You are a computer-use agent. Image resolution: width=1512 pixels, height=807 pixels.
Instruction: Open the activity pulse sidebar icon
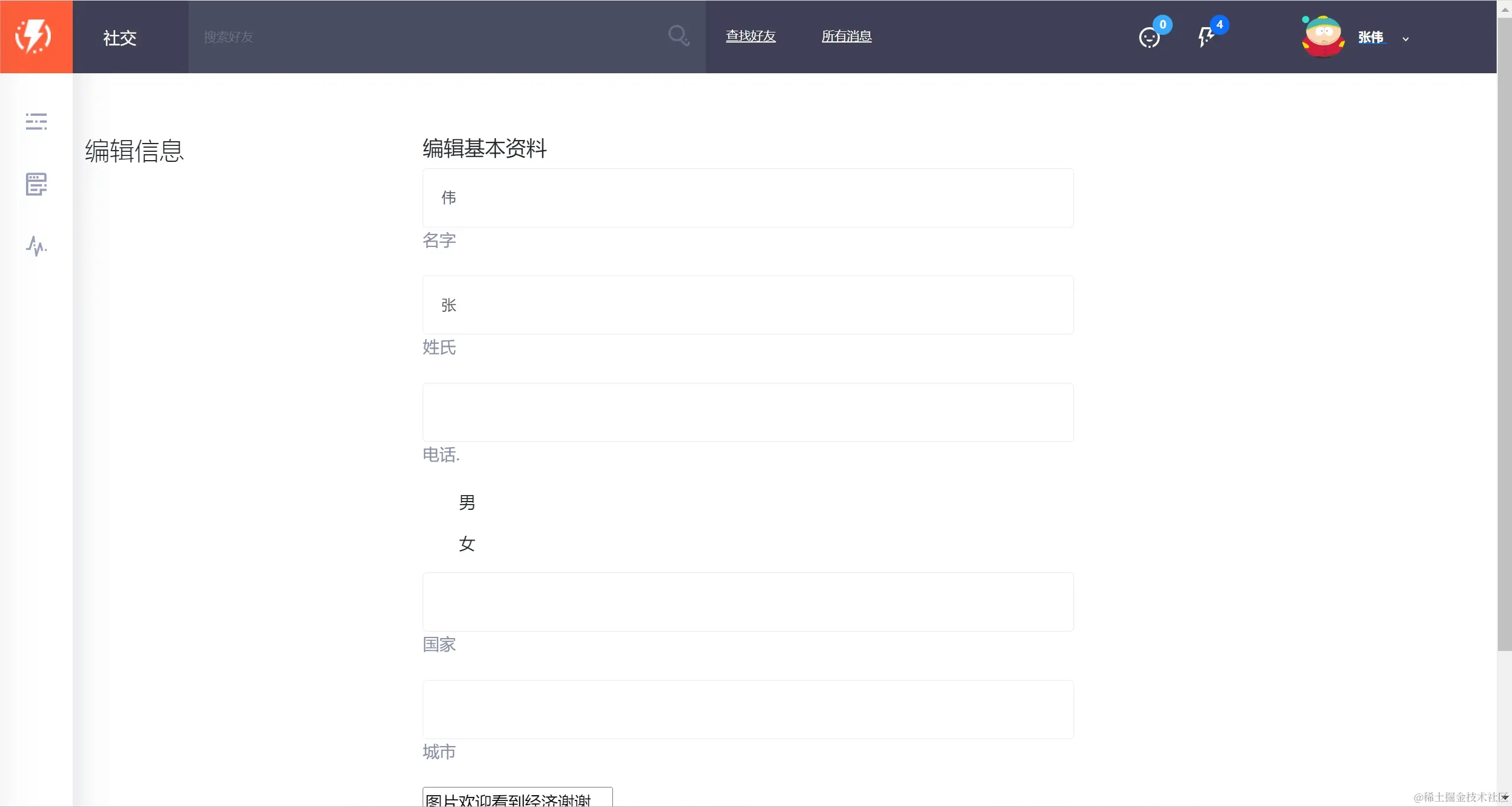pos(36,246)
